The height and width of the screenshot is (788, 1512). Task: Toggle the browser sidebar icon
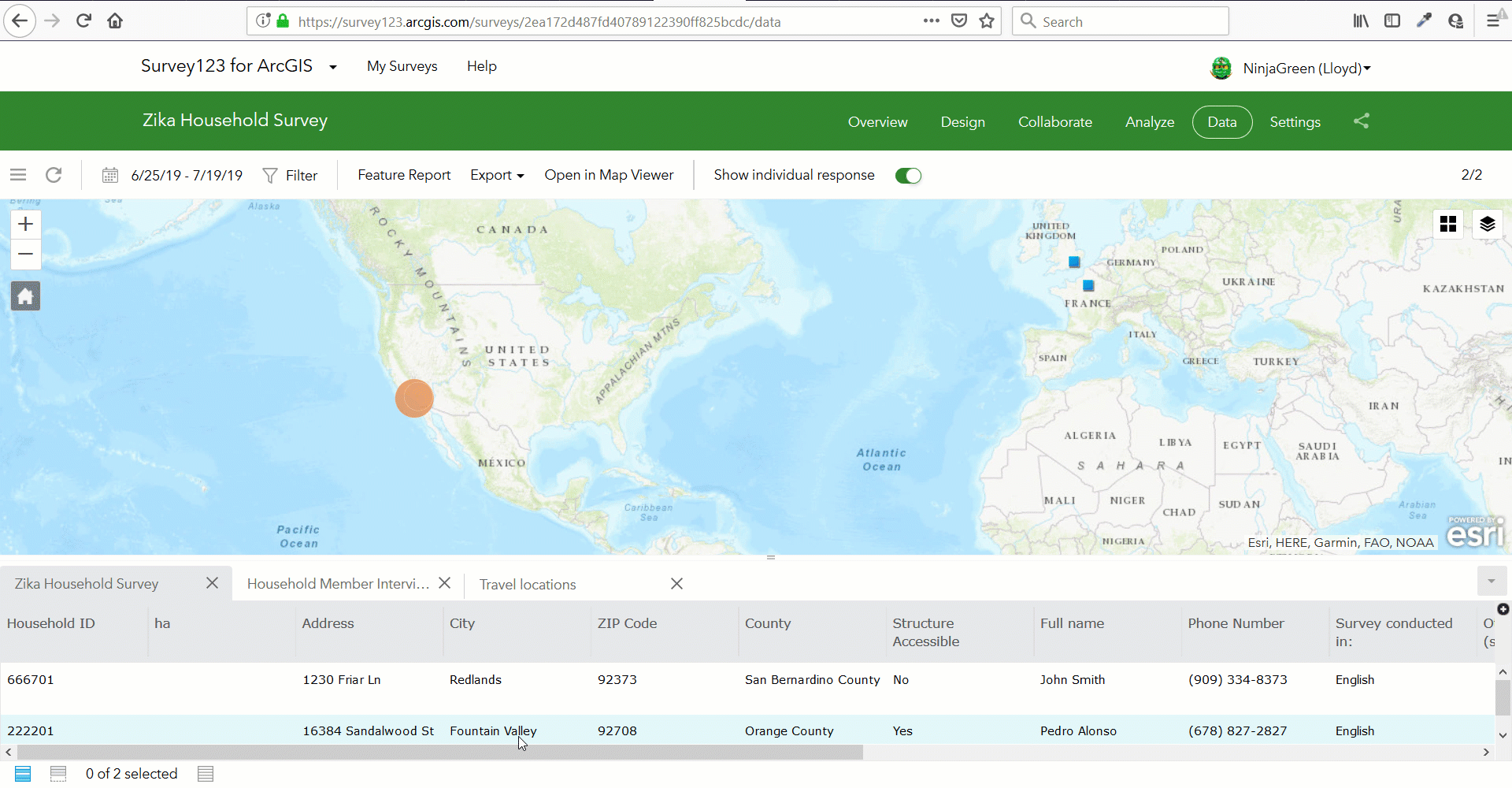click(1392, 21)
